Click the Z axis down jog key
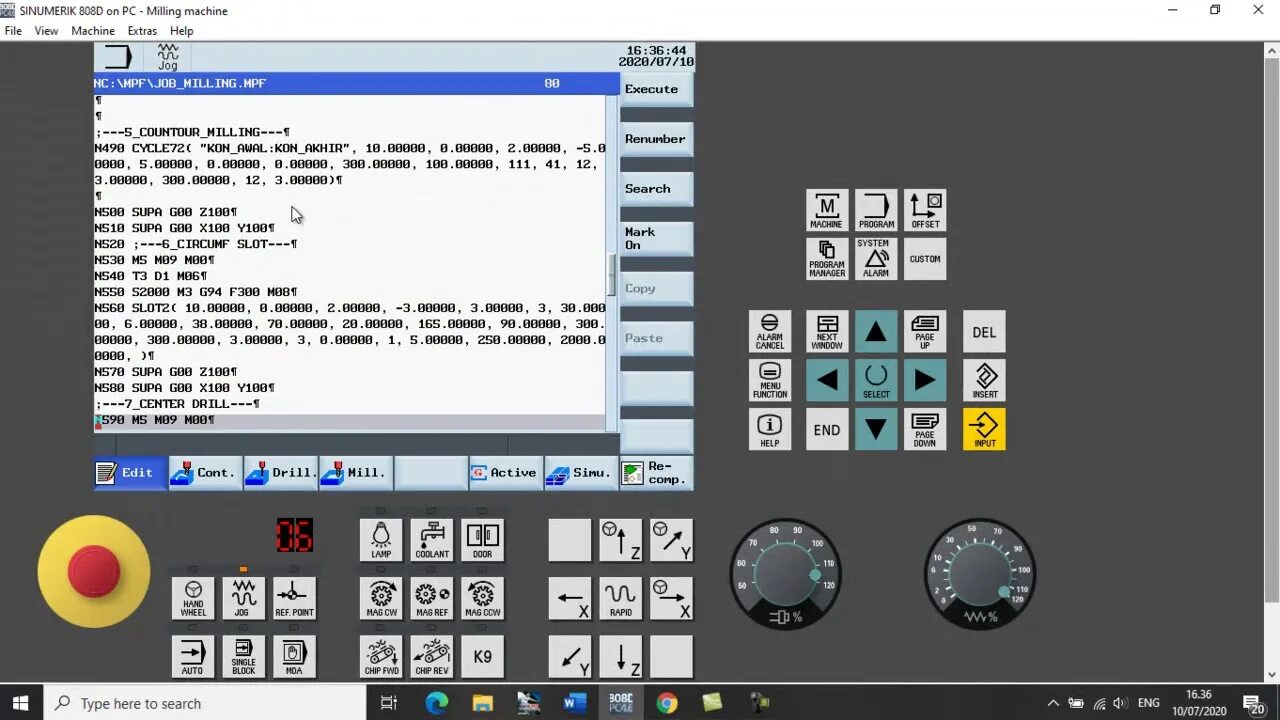Image resolution: width=1280 pixels, height=720 pixels. pos(621,656)
